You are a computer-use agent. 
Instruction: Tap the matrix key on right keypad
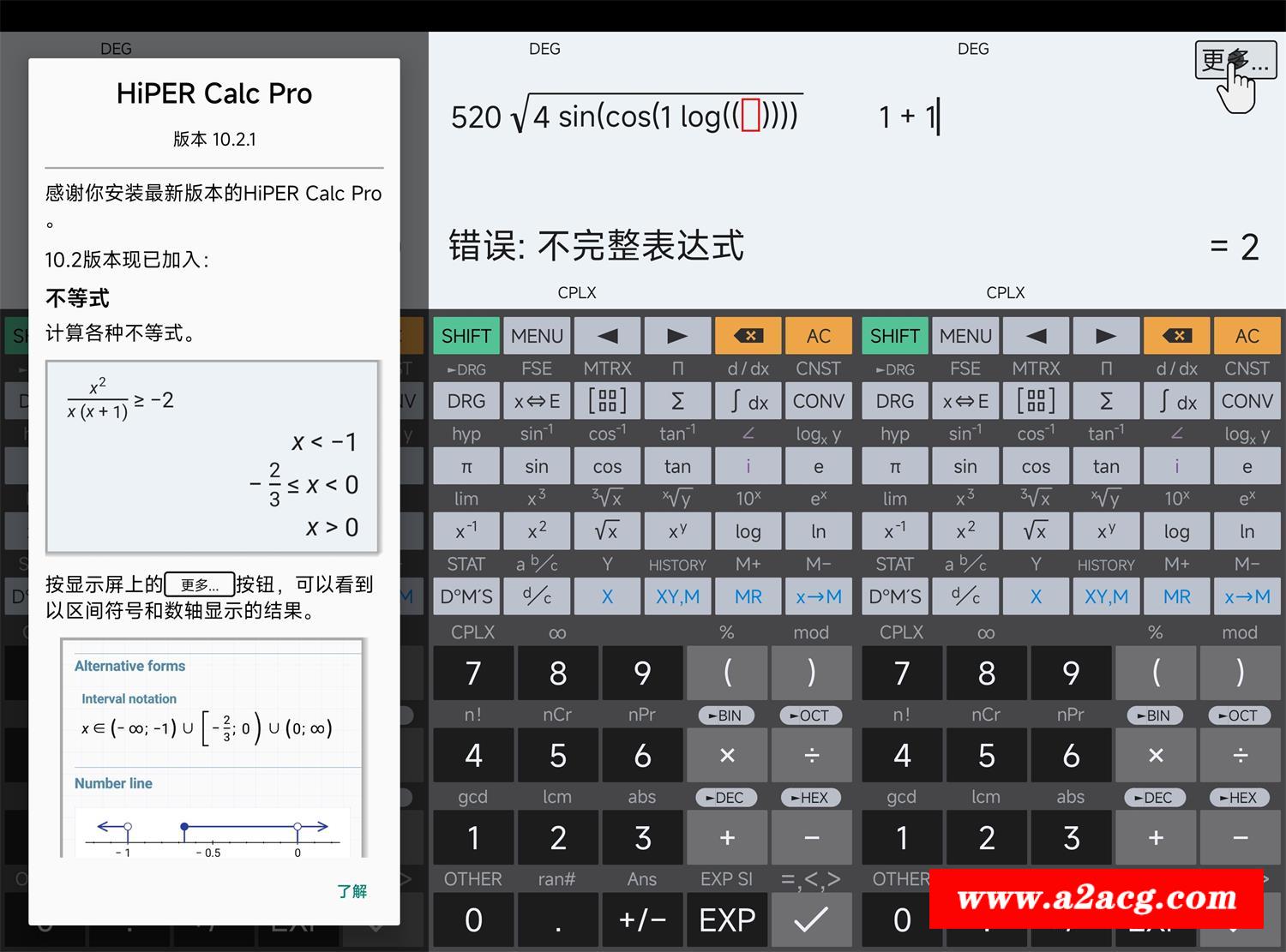[x=1036, y=401]
